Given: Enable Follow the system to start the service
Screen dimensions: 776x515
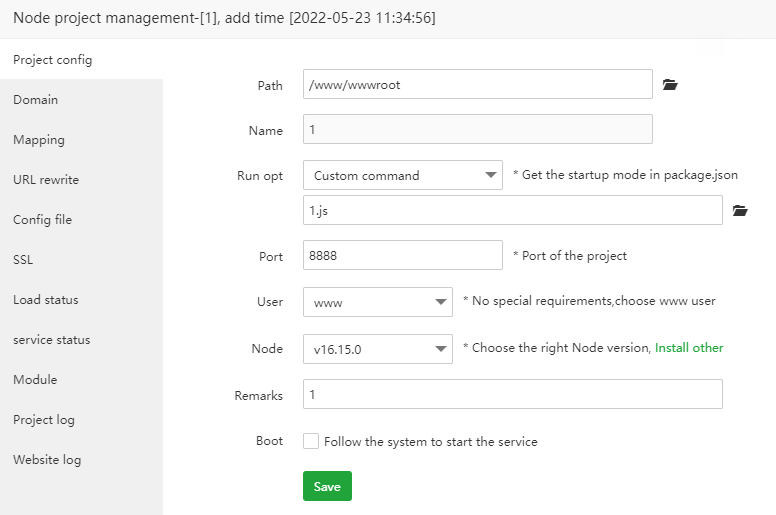Looking at the screenshot, I should tap(311, 441).
